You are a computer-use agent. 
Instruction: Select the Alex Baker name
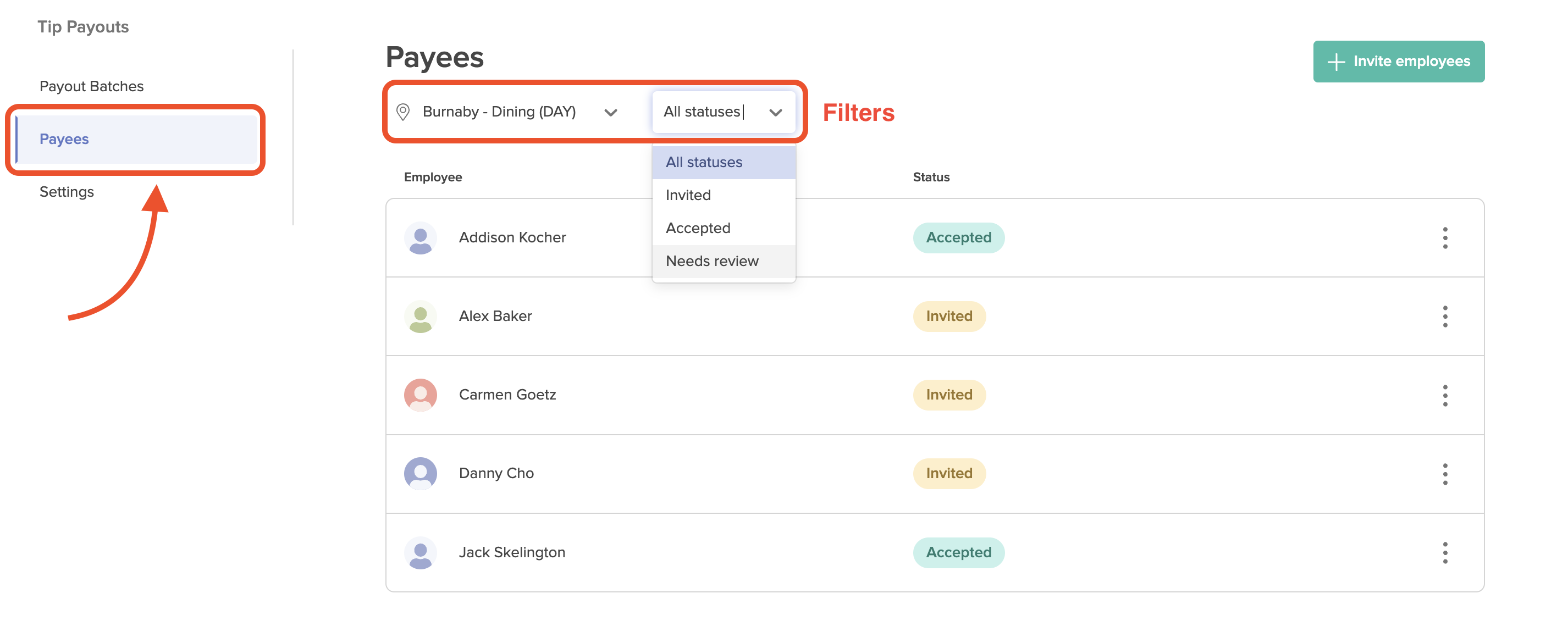[x=495, y=317]
